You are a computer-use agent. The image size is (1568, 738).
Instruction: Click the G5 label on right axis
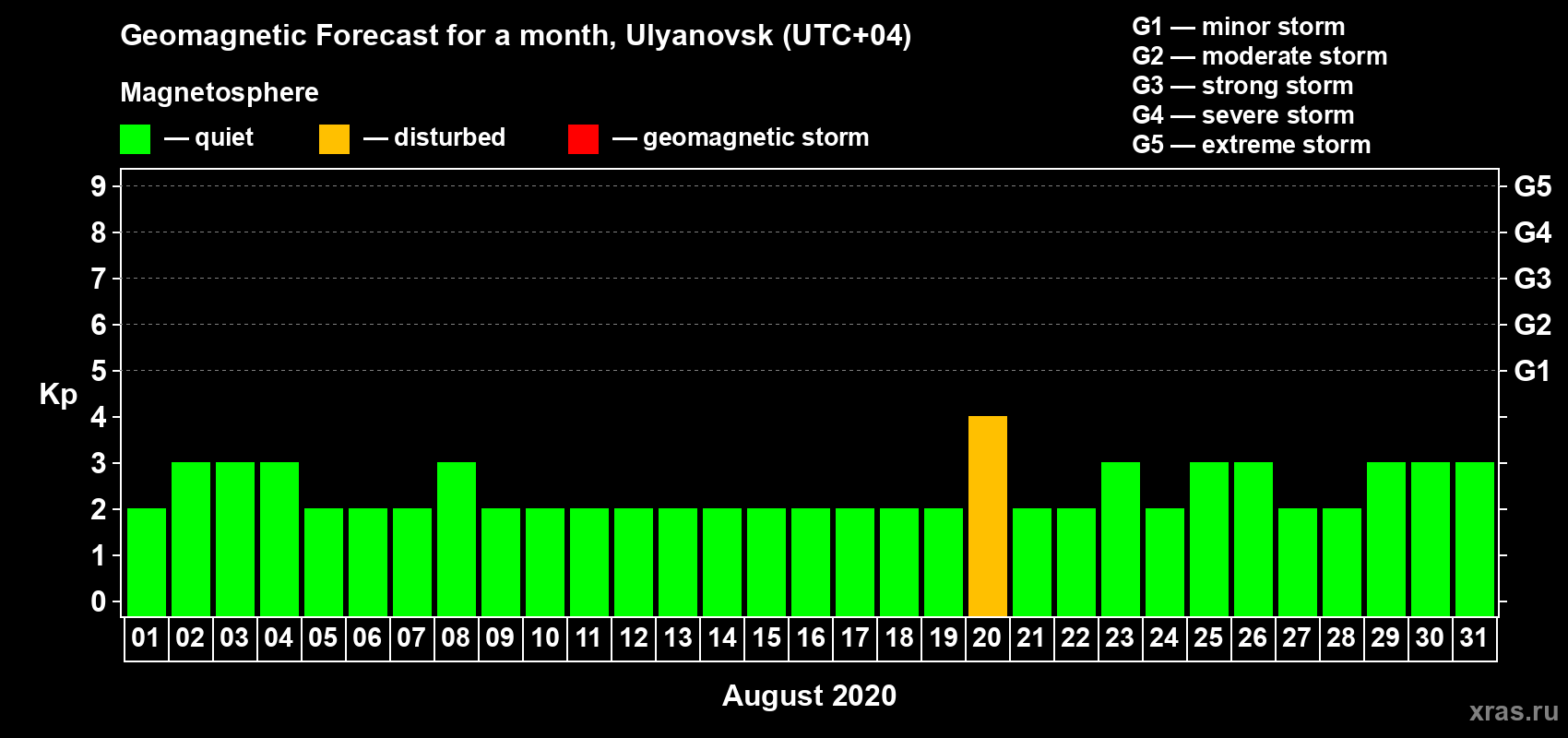point(1532,186)
